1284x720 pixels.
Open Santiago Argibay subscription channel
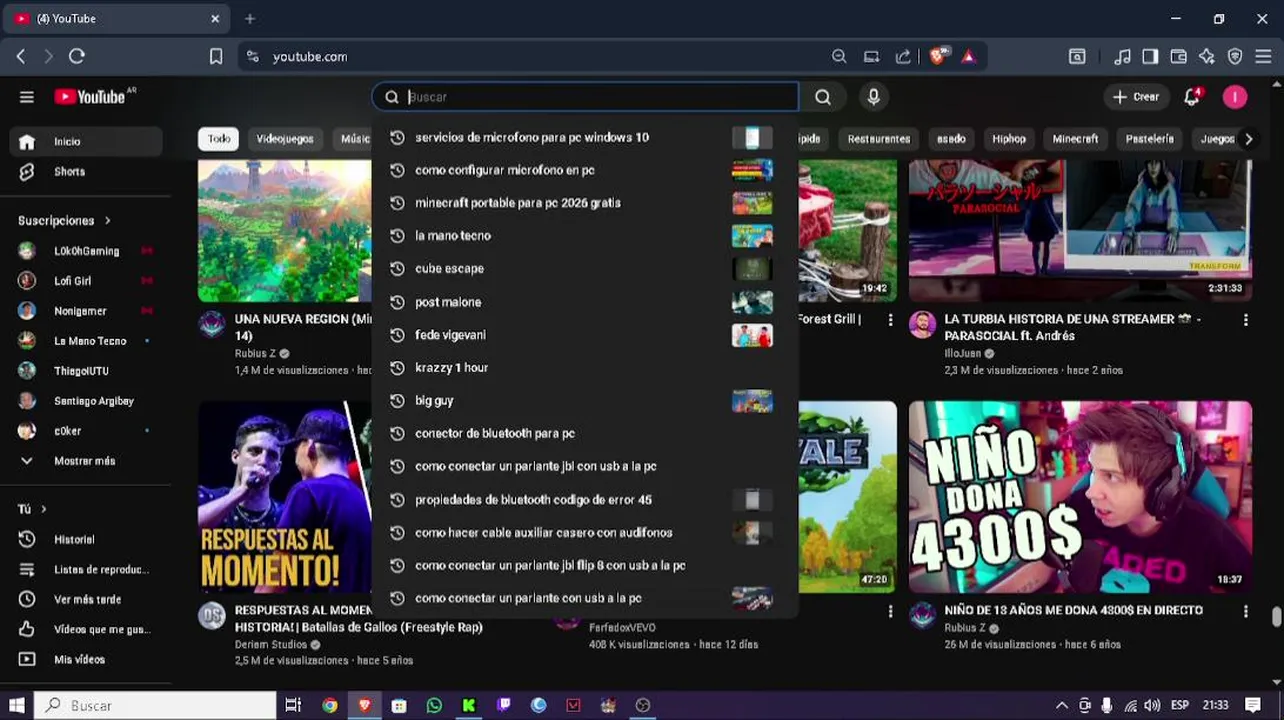pos(86,401)
